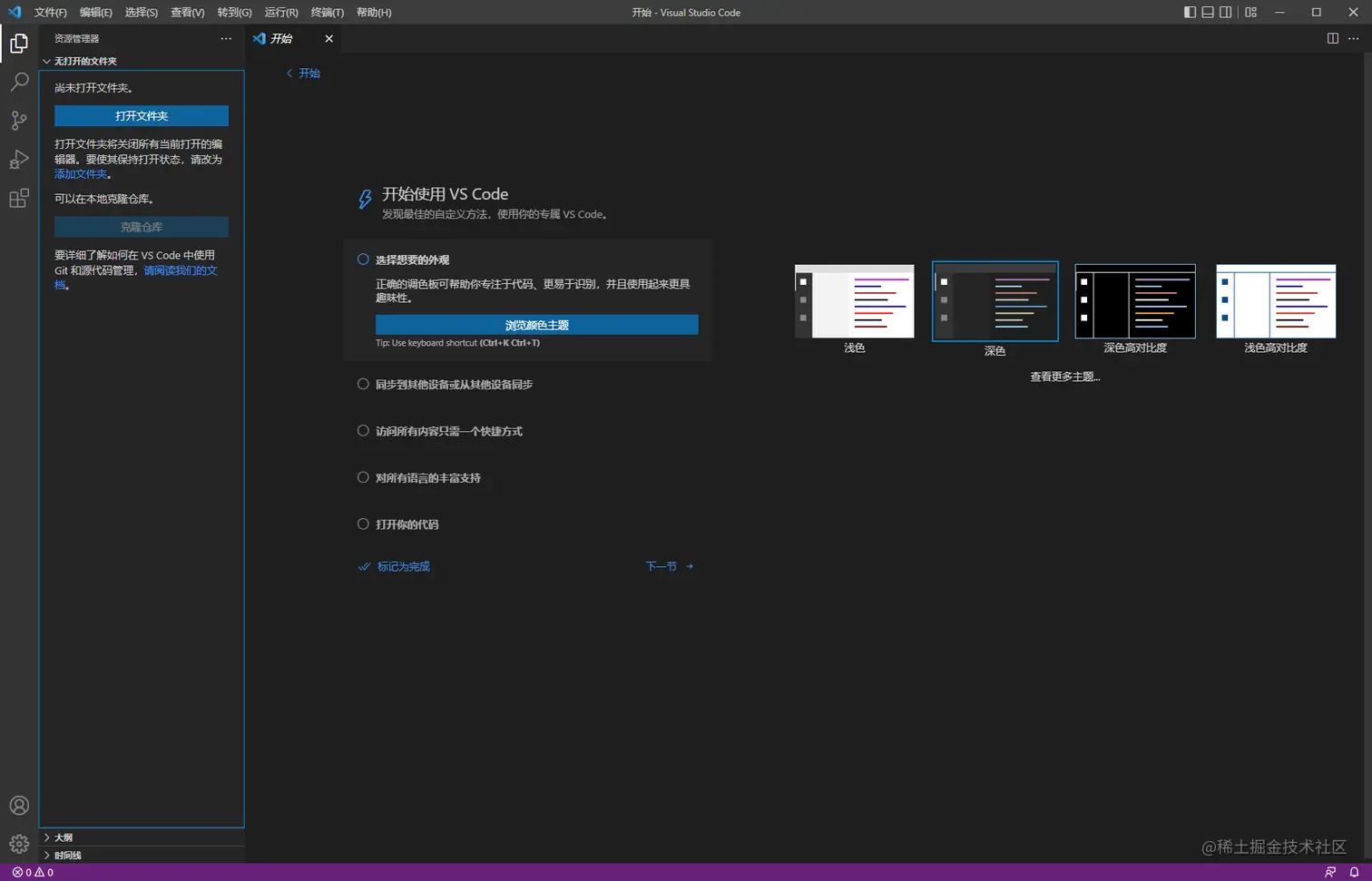Open the Extensions view icon
This screenshot has height=881, width=1372.
pyautogui.click(x=19, y=199)
